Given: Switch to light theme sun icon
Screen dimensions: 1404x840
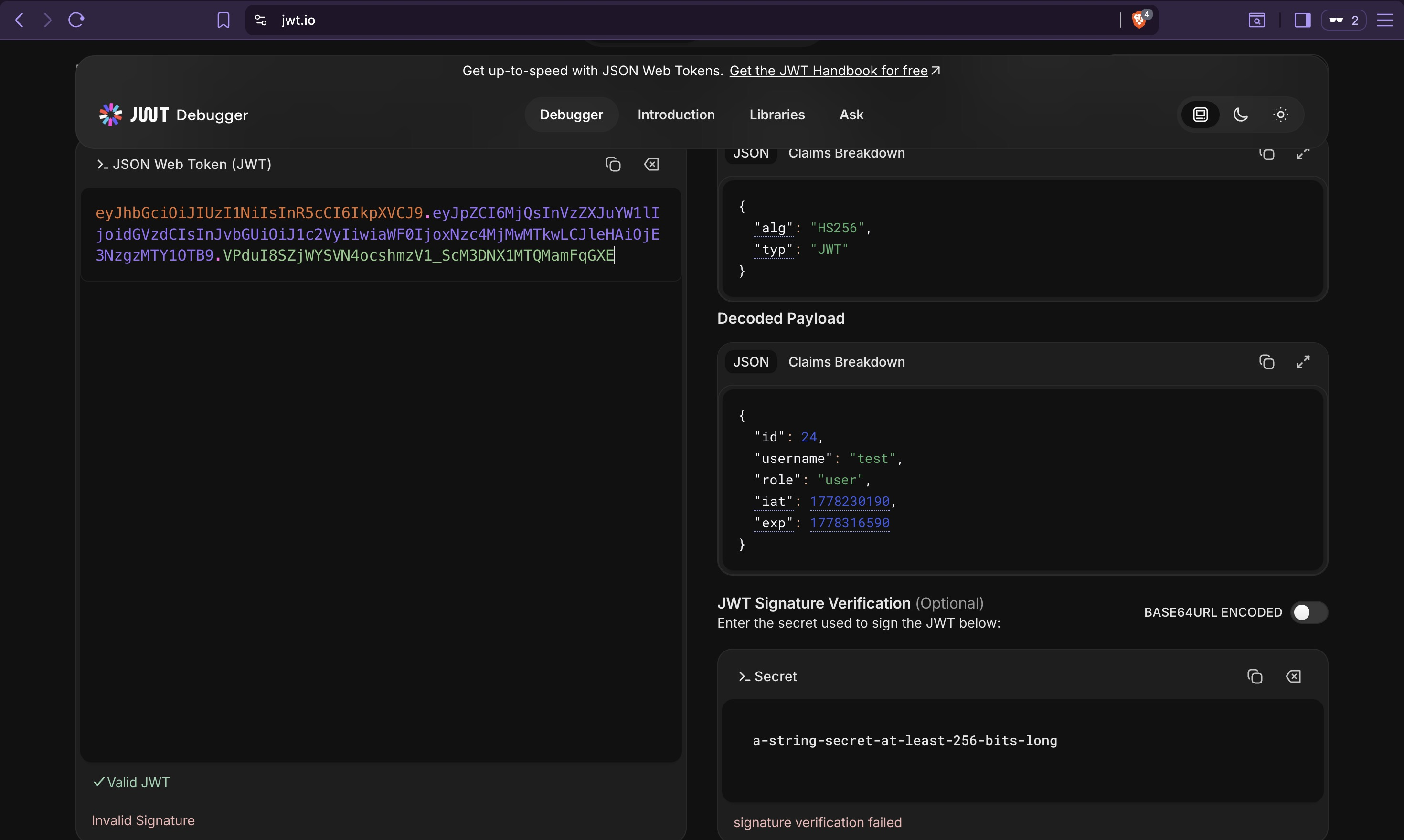Looking at the screenshot, I should point(1280,115).
